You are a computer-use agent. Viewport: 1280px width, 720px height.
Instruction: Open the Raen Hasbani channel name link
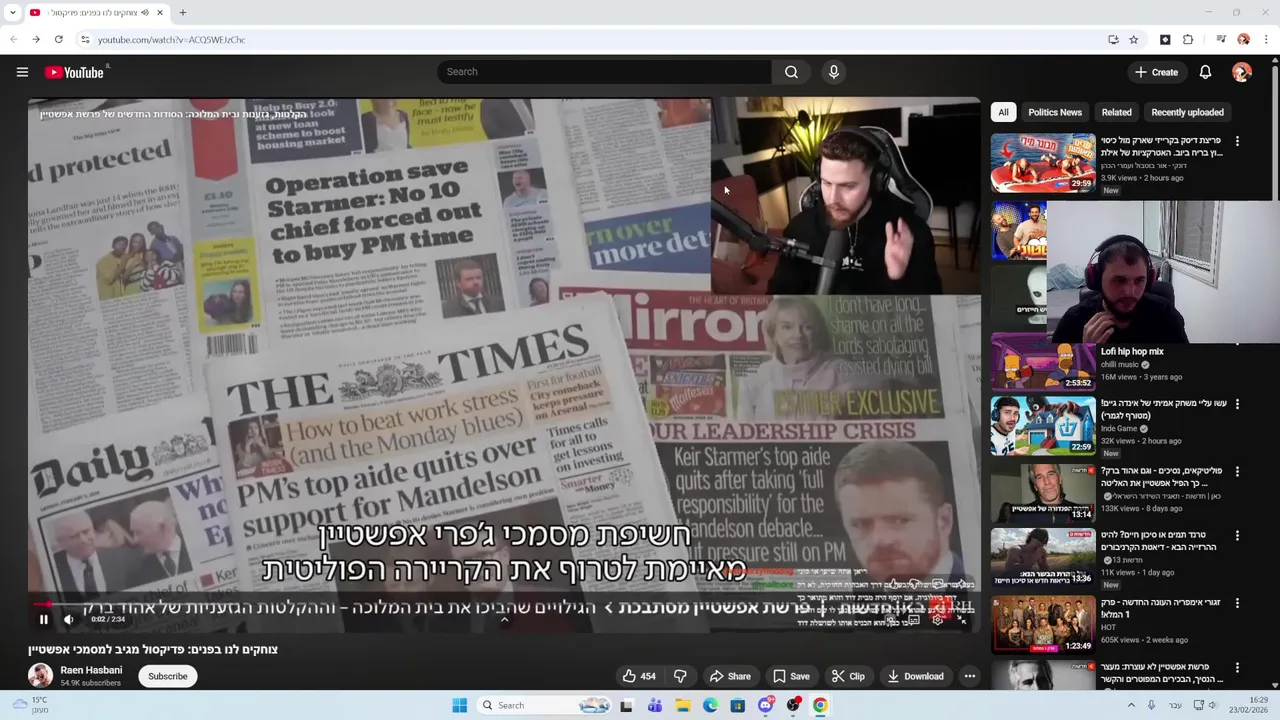point(91,670)
